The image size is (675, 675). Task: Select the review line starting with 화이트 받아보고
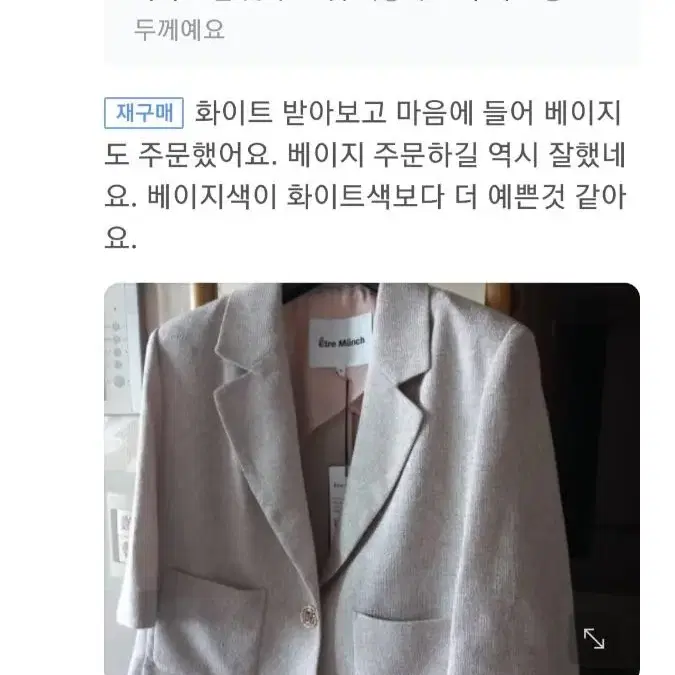tap(408, 113)
